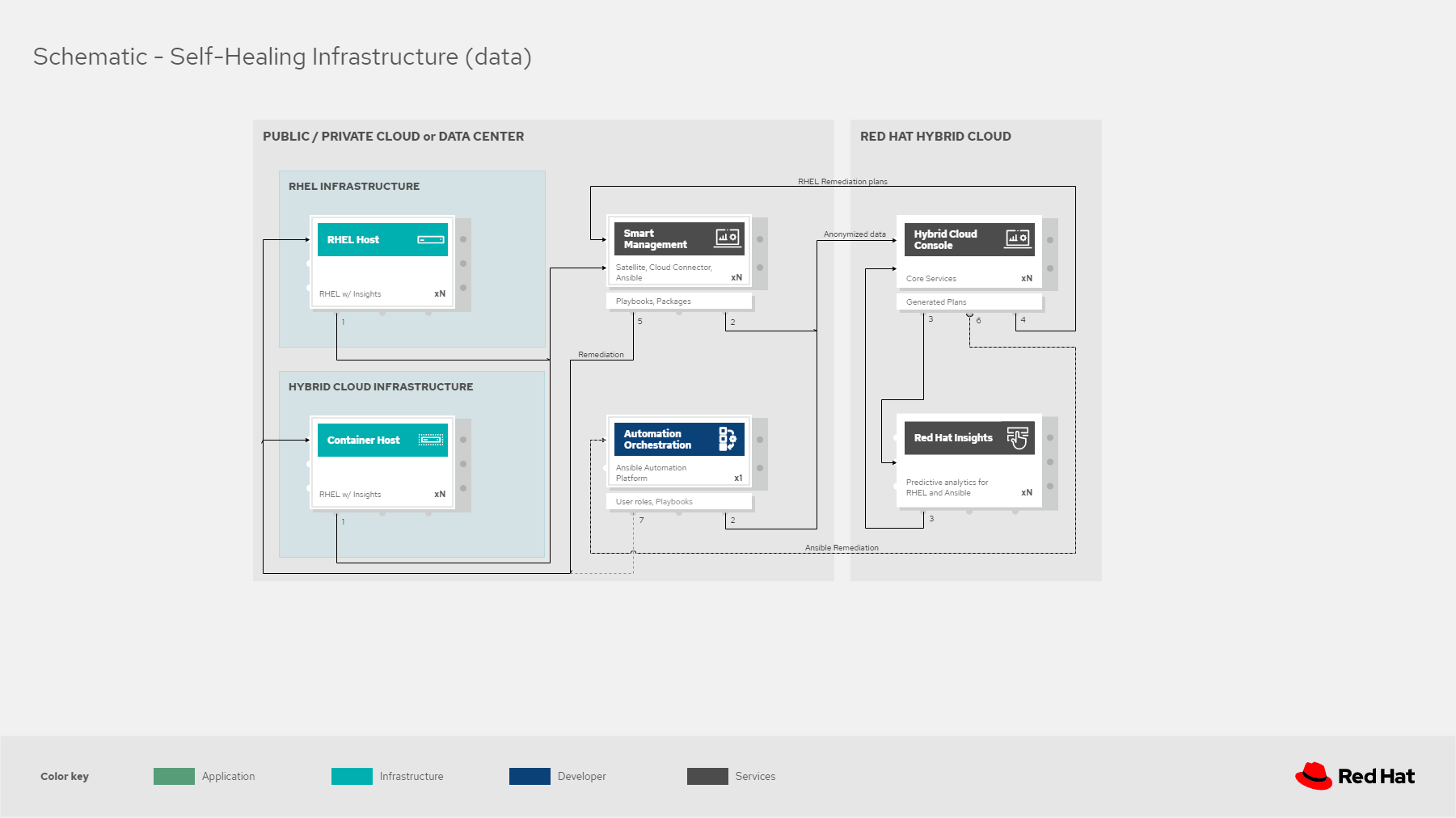Click the teal Infrastructure color swatch
Image resolution: width=1456 pixels, height=818 pixels.
click(x=352, y=777)
